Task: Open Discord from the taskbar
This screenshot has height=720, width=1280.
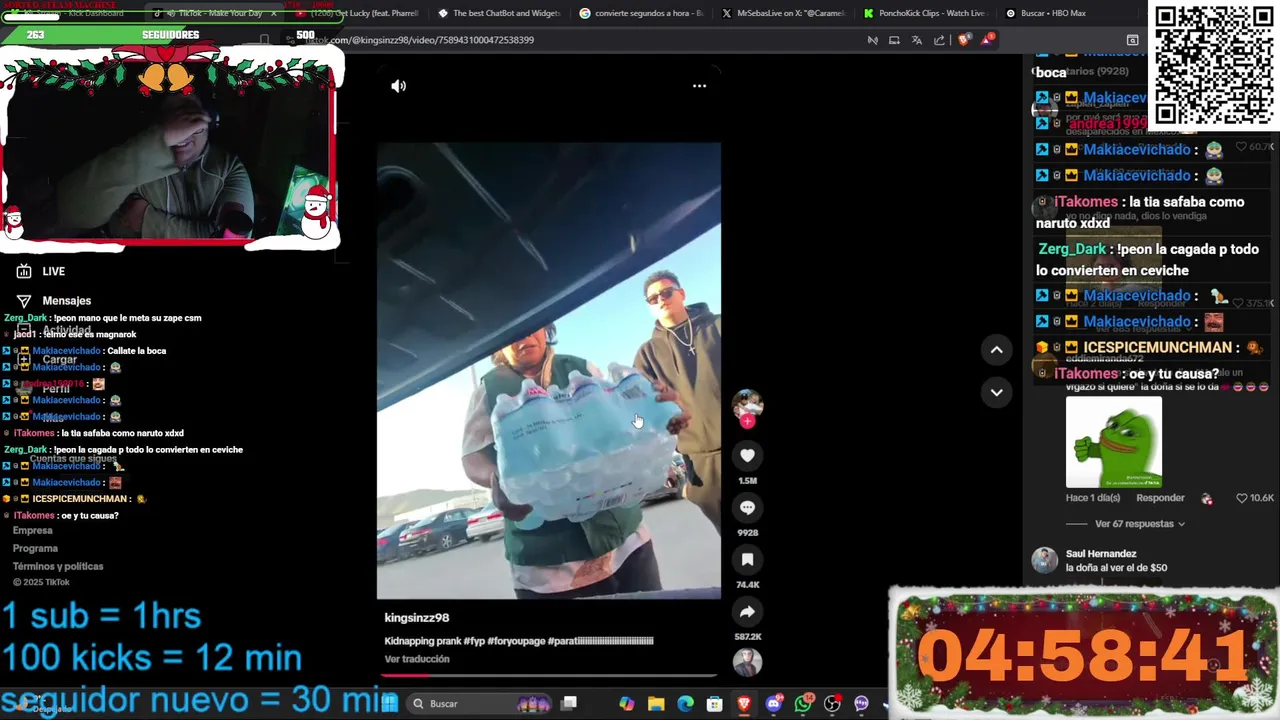Action: point(773,704)
